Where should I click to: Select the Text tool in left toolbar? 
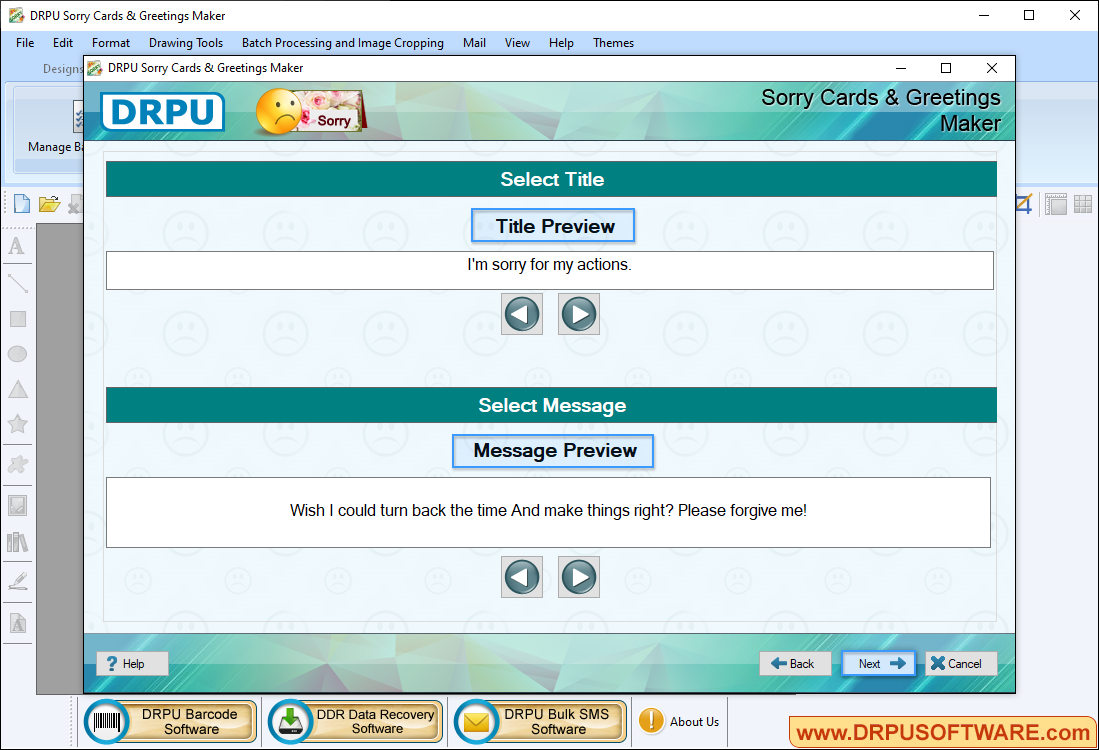tap(17, 247)
